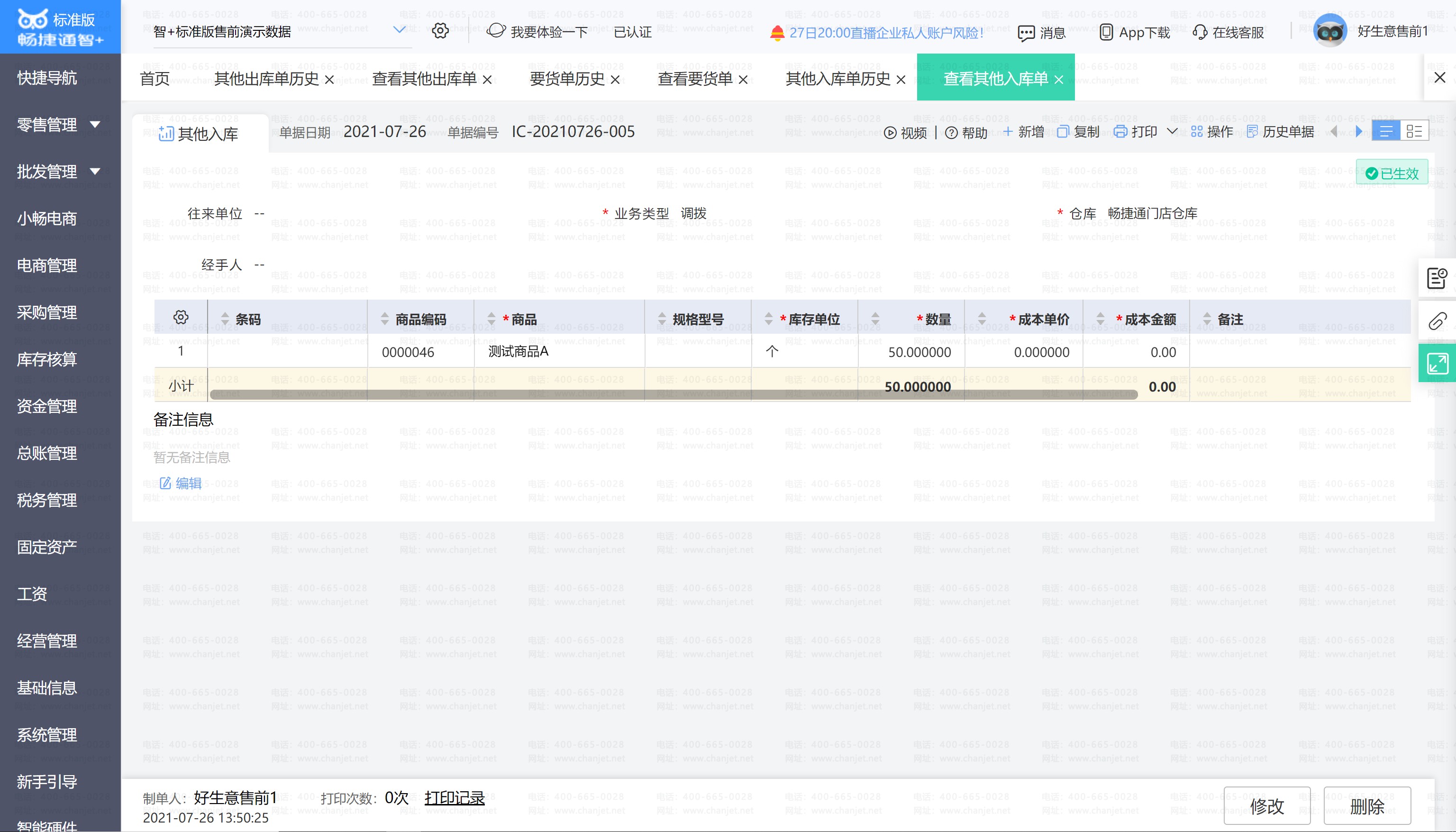Image resolution: width=1456 pixels, height=832 pixels.
Task: Sort by 库存单位 column
Action: [769, 319]
